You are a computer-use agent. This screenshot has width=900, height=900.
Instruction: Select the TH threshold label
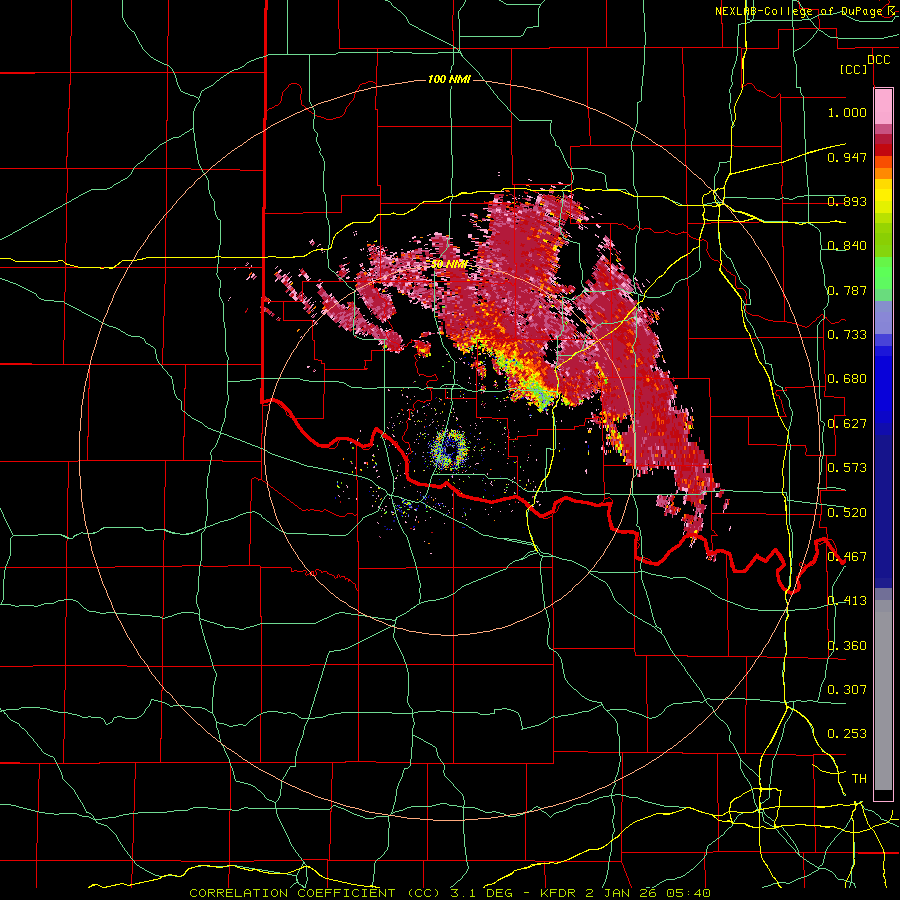tap(859, 778)
